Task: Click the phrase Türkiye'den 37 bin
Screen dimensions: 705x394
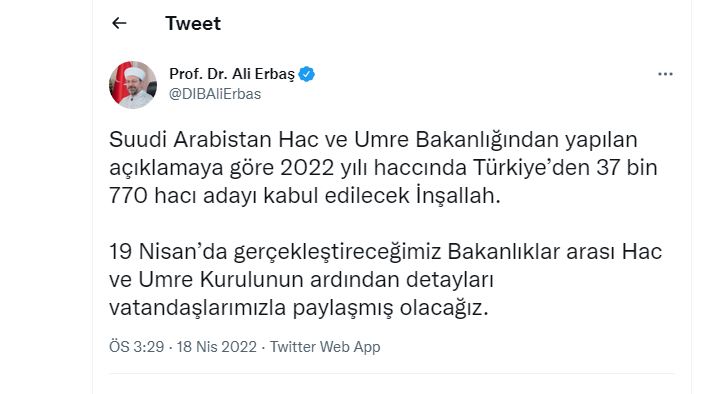Action: pos(565,167)
